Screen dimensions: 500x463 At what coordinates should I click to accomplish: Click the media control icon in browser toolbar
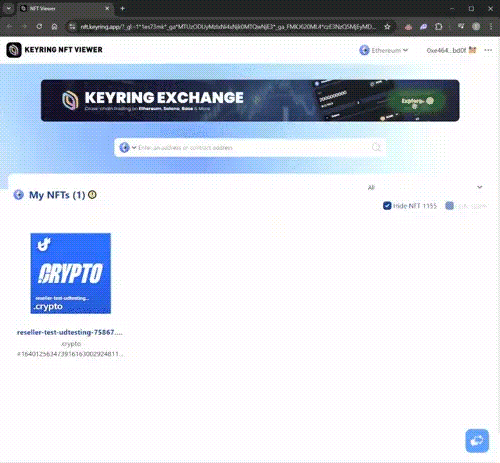pyautogui.click(x=461, y=26)
